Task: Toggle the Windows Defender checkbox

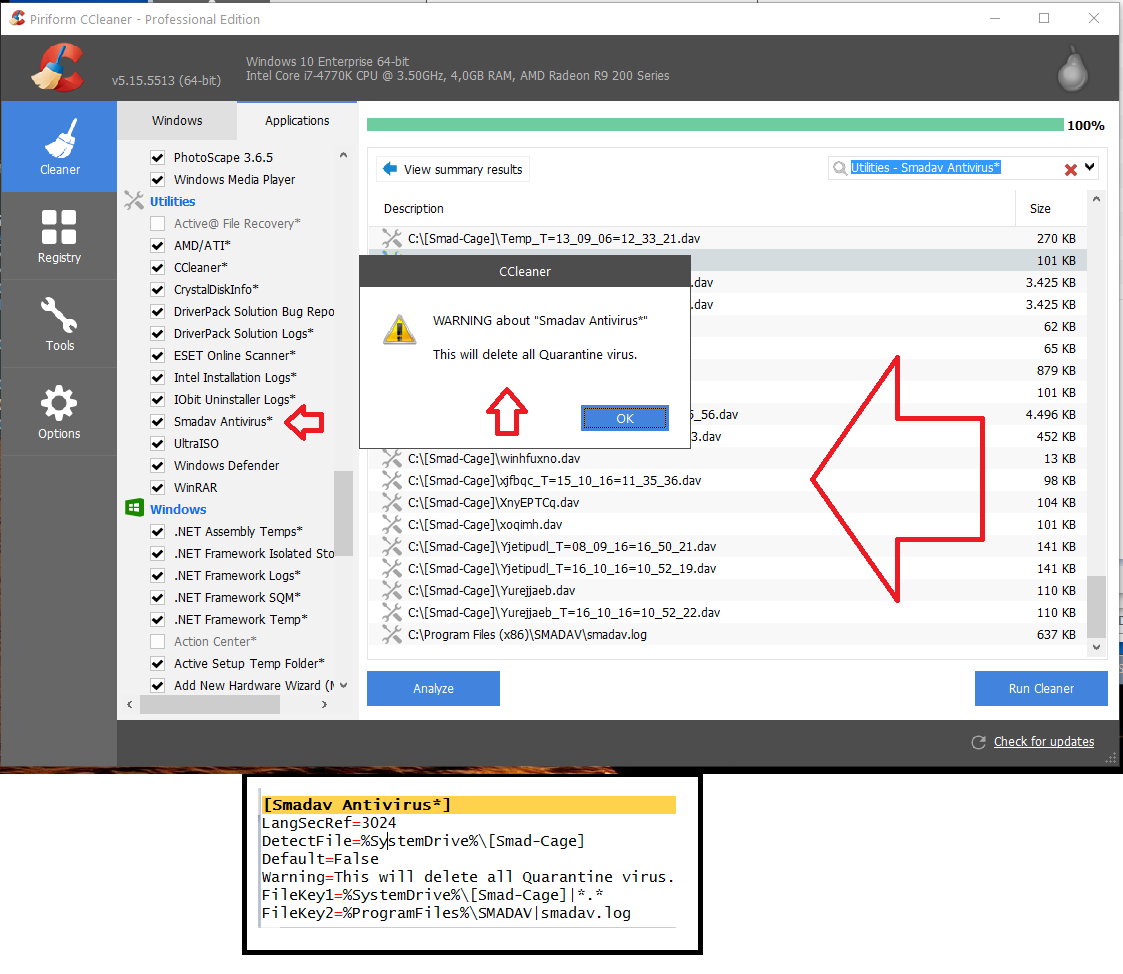Action: click(158, 466)
